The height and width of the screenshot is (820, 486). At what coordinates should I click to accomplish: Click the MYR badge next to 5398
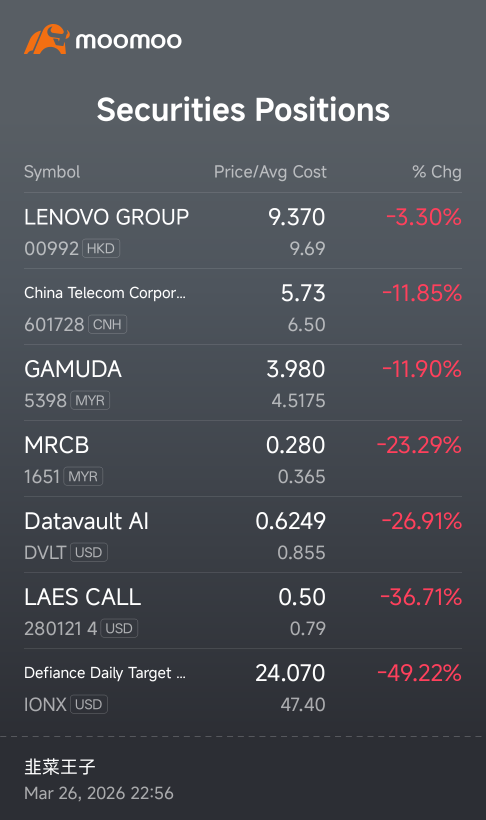90,401
